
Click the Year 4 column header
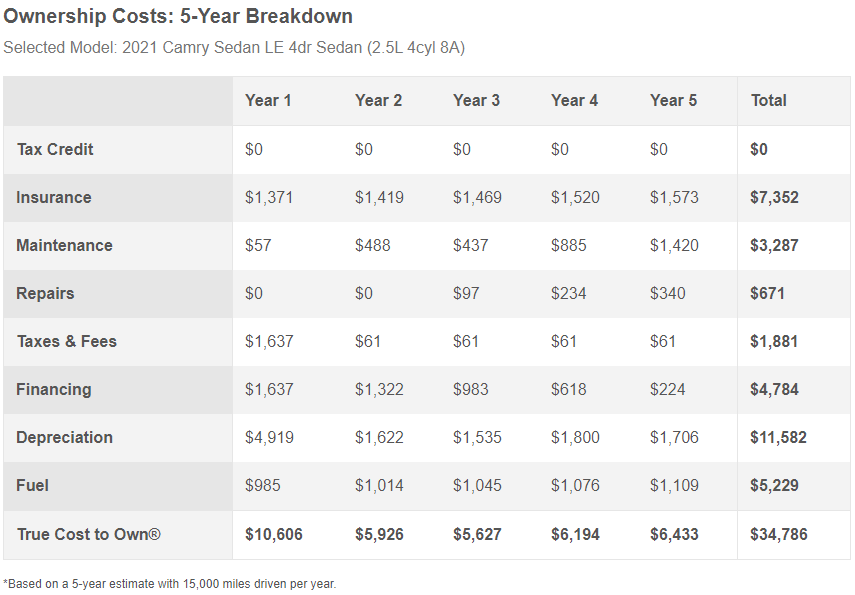(x=574, y=100)
